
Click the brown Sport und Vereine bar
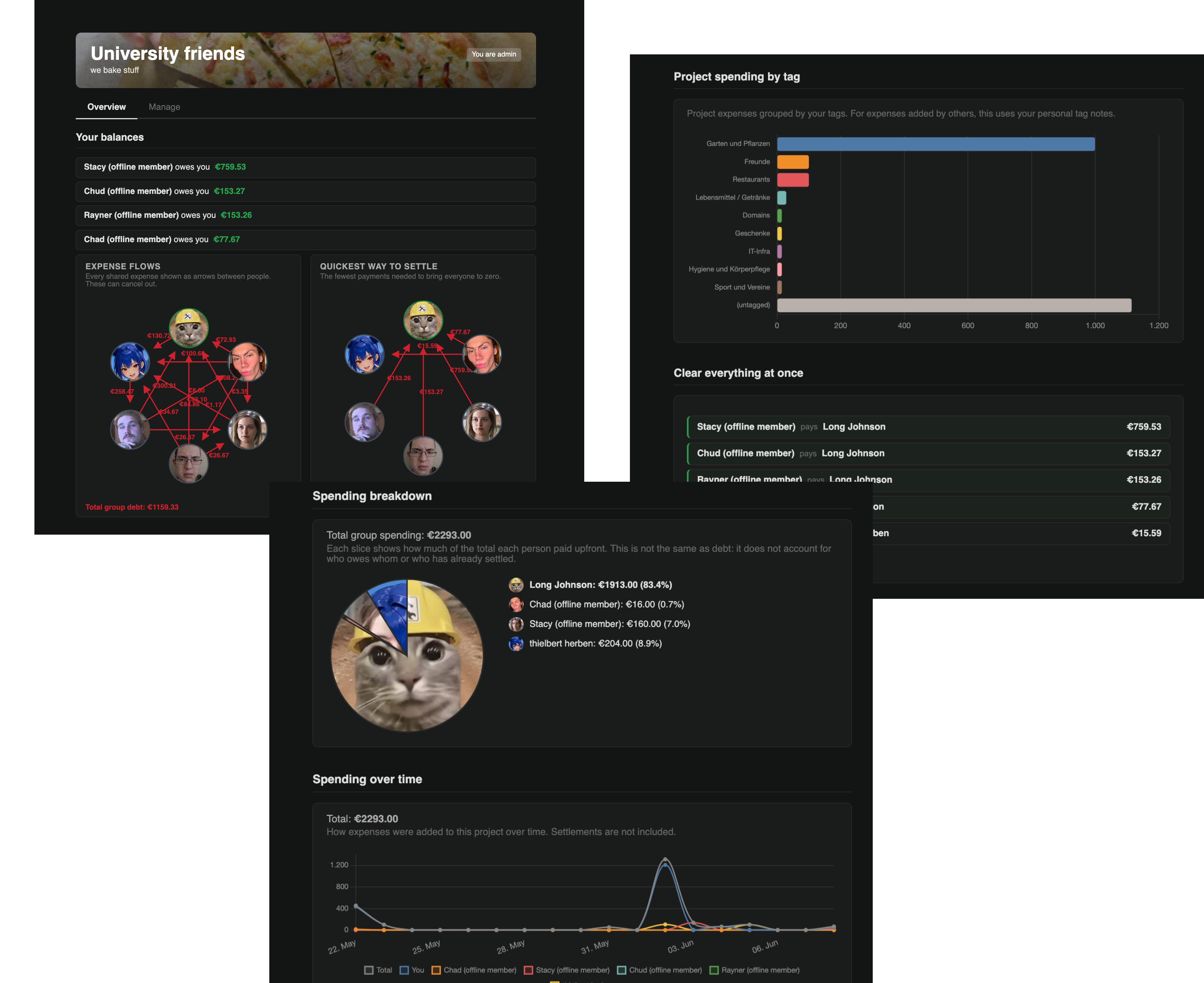click(x=780, y=287)
